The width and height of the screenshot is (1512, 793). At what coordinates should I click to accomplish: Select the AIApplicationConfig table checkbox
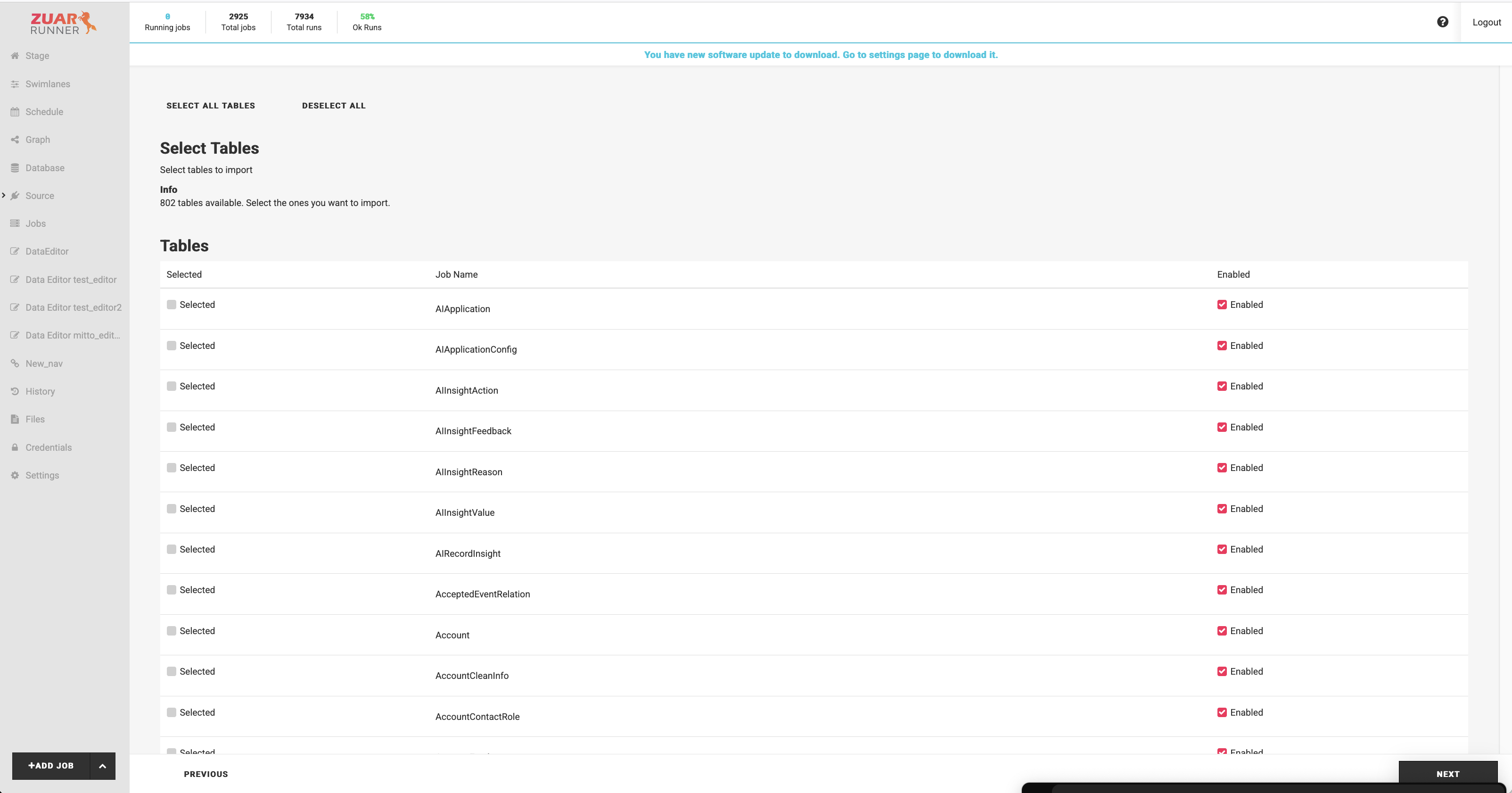(172, 346)
